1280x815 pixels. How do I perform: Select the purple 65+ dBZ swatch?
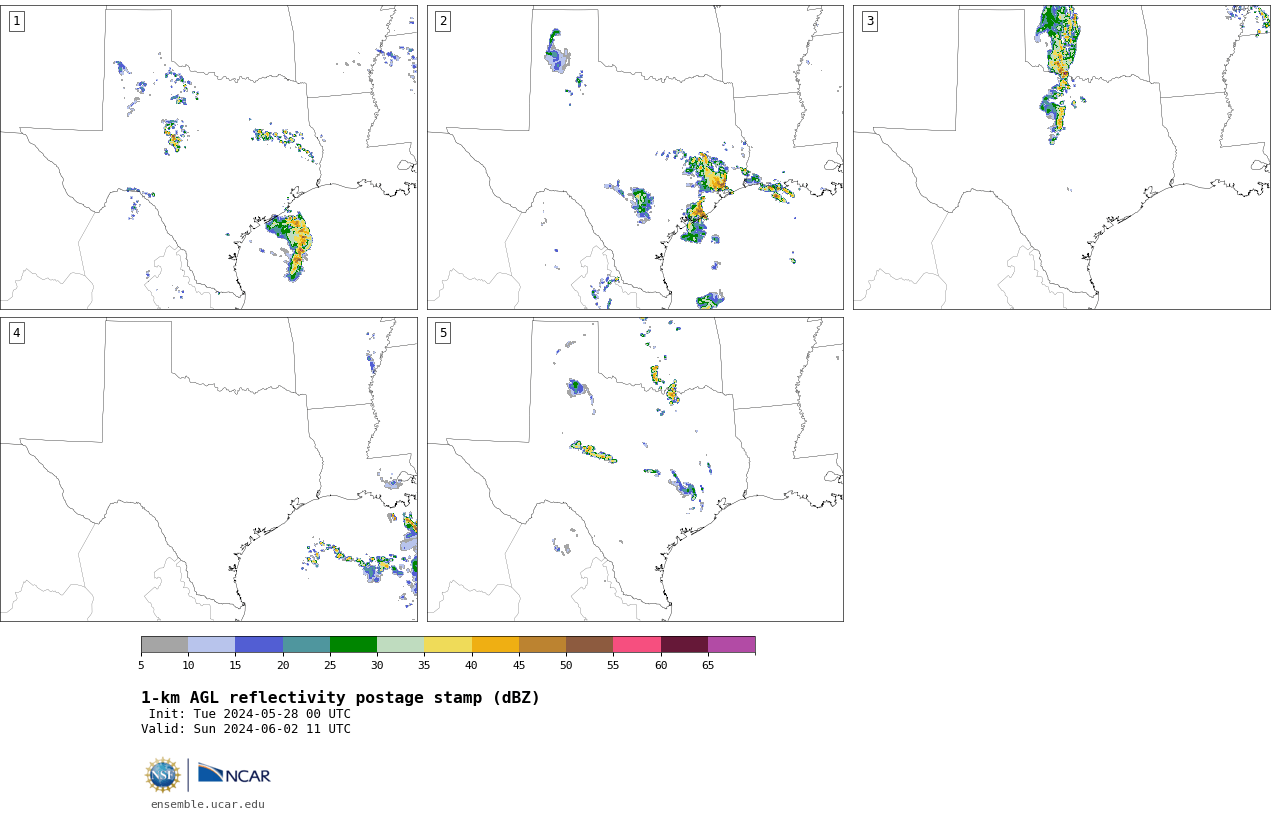click(731, 644)
